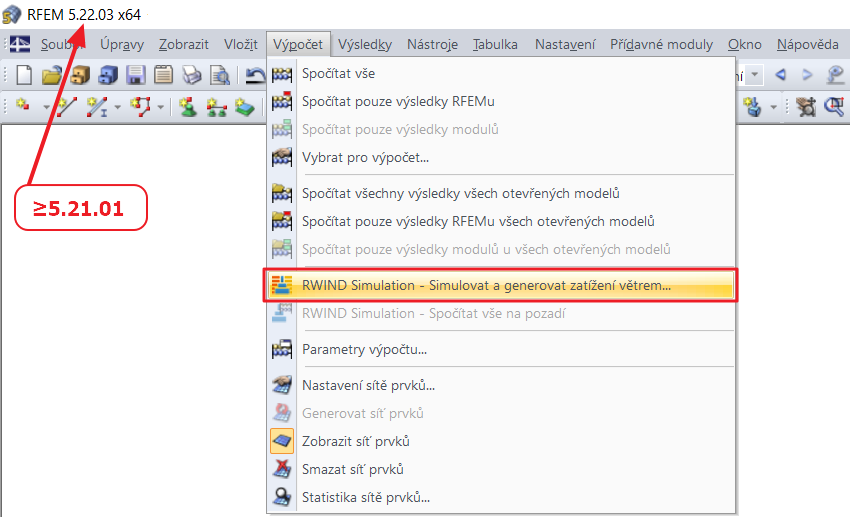The width and height of the screenshot is (850, 517).
Task: Open the Soubor menu
Action: 62,44
